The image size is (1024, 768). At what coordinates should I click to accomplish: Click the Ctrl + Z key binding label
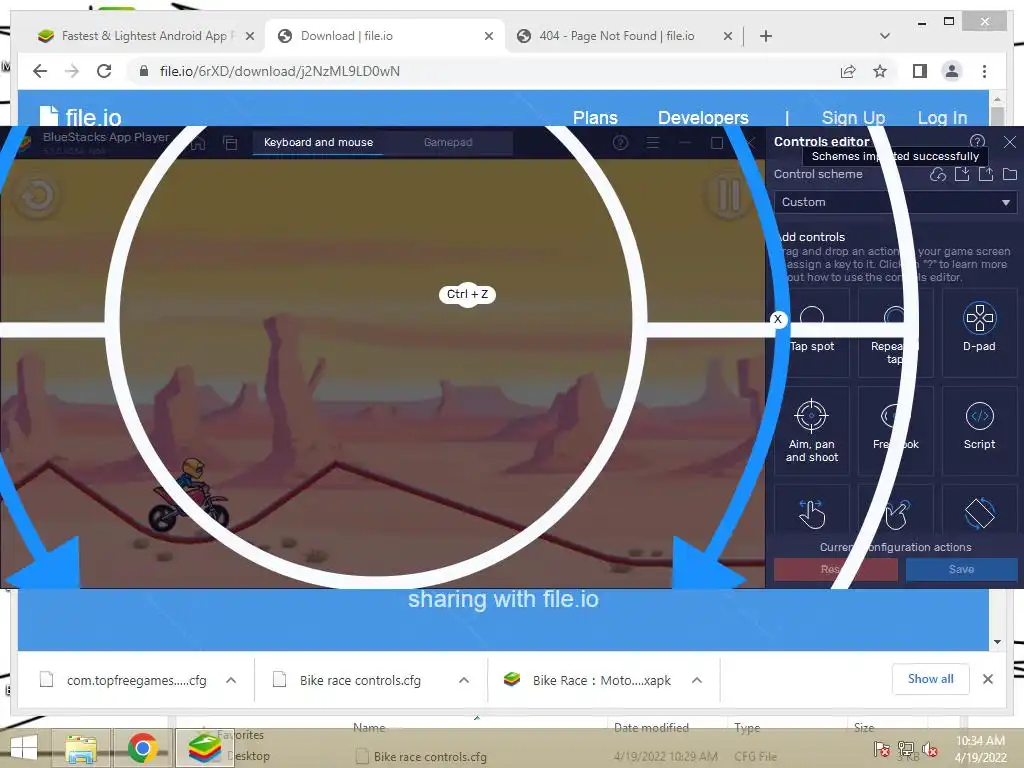tap(468, 295)
